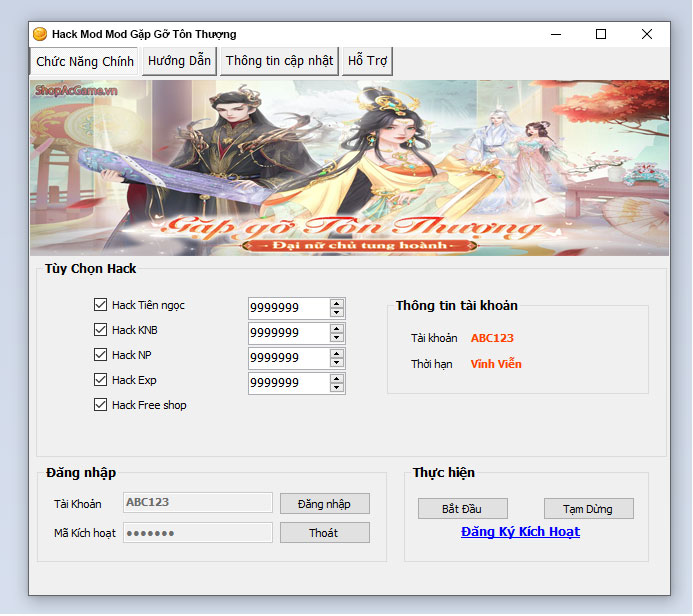The width and height of the screenshot is (693, 616).
Task: Decrease the Hack NP value with down arrow
Action: pyautogui.click(x=337, y=362)
